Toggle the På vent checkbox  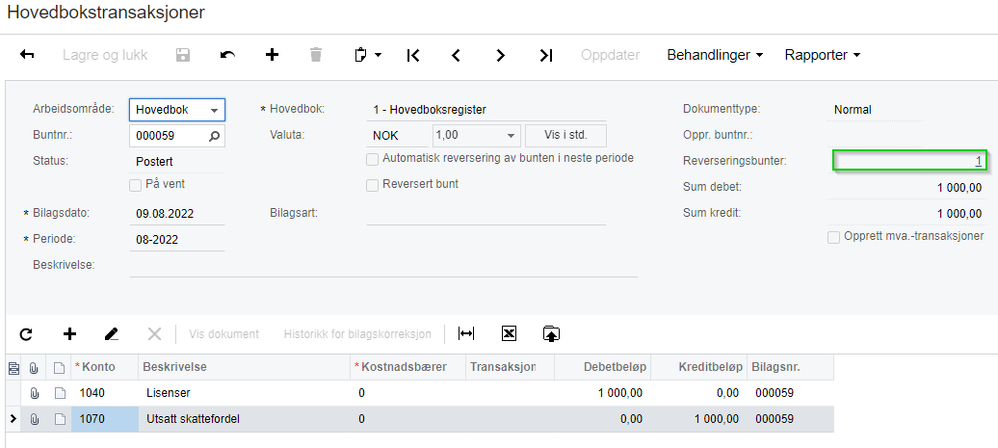click(x=135, y=185)
